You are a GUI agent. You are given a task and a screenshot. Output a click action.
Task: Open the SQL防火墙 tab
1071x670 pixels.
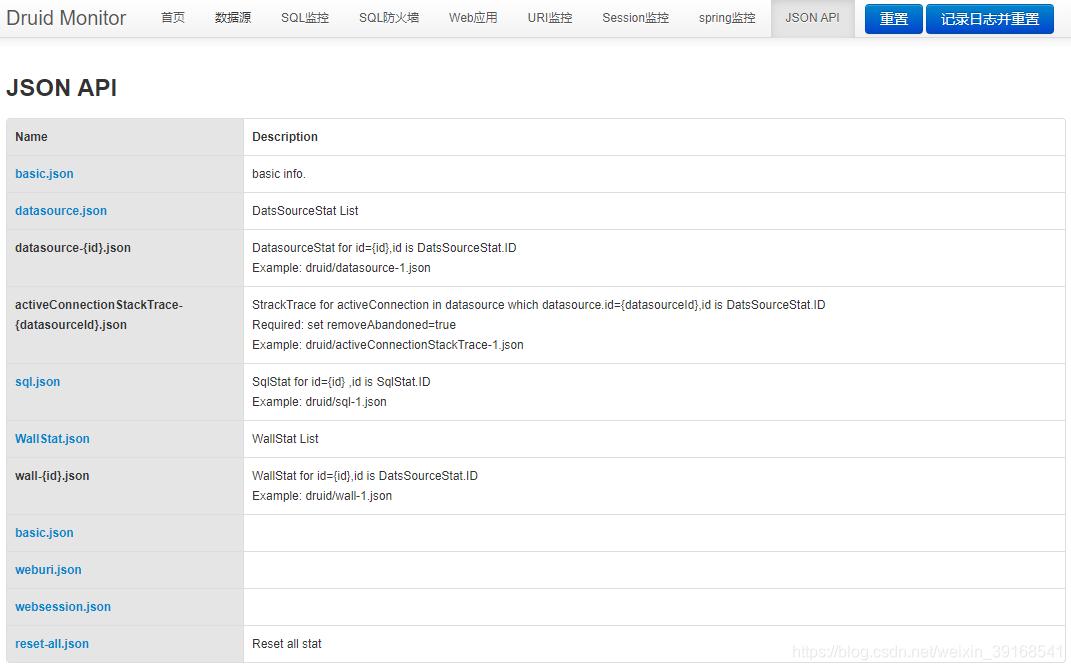pyautogui.click(x=389, y=18)
